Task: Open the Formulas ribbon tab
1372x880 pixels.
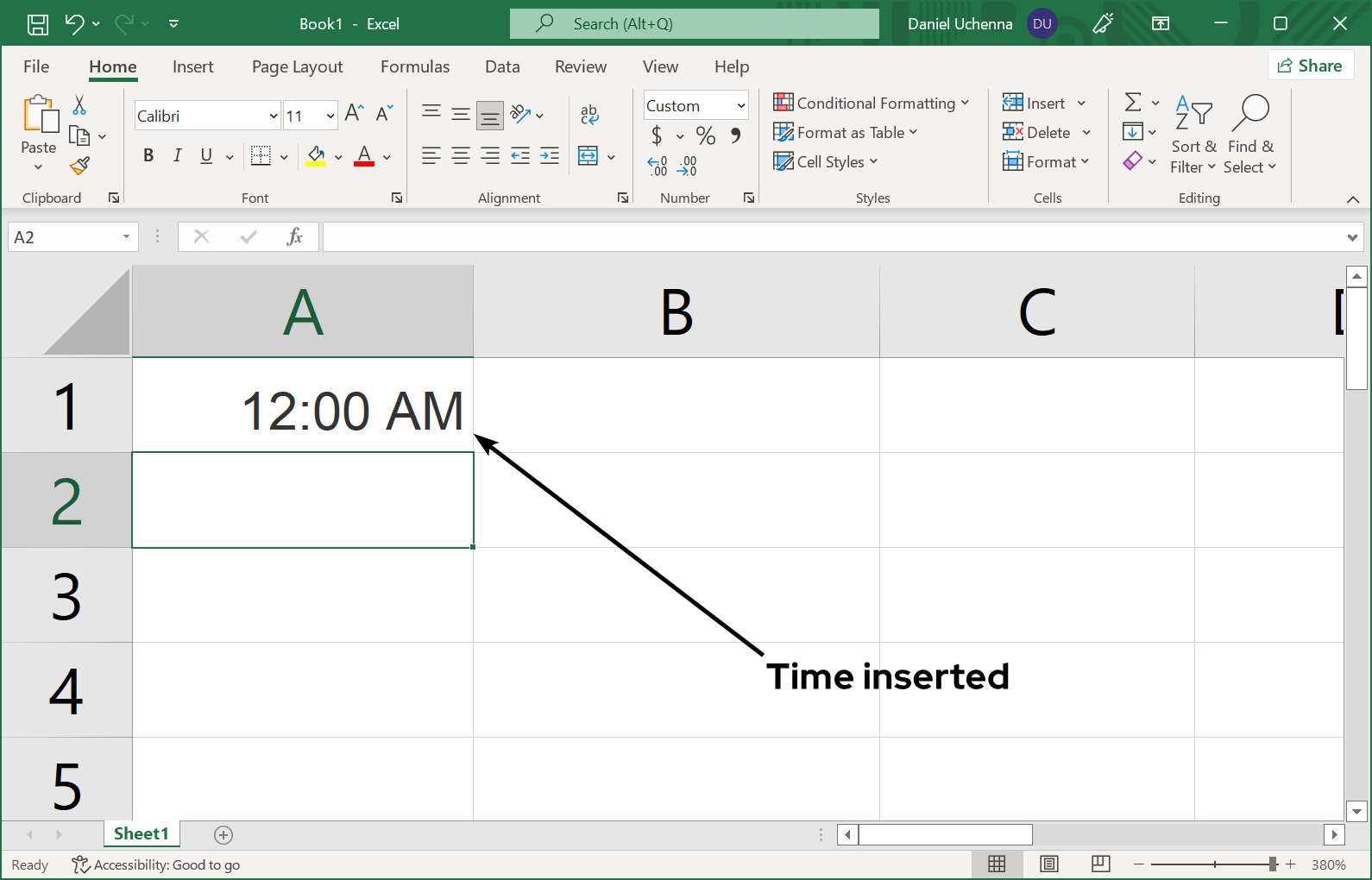Action: [415, 66]
